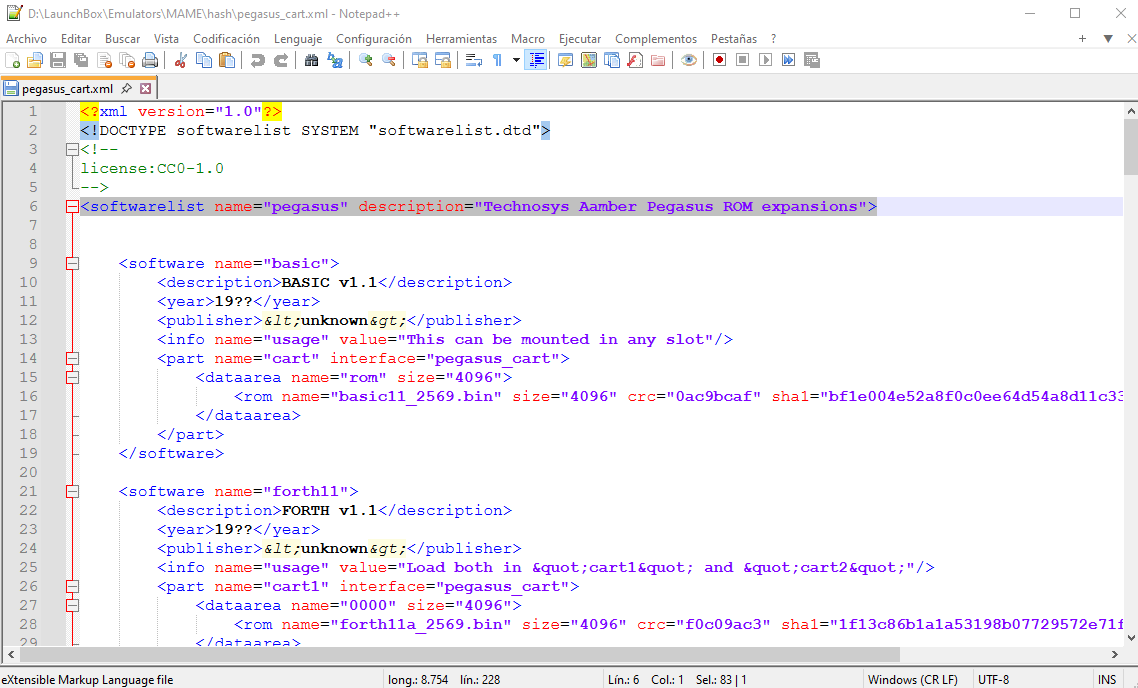Click the vertical scrollbar thumb
The height and width of the screenshot is (688, 1138).
pyautogui.click(x=1131, y=147)
